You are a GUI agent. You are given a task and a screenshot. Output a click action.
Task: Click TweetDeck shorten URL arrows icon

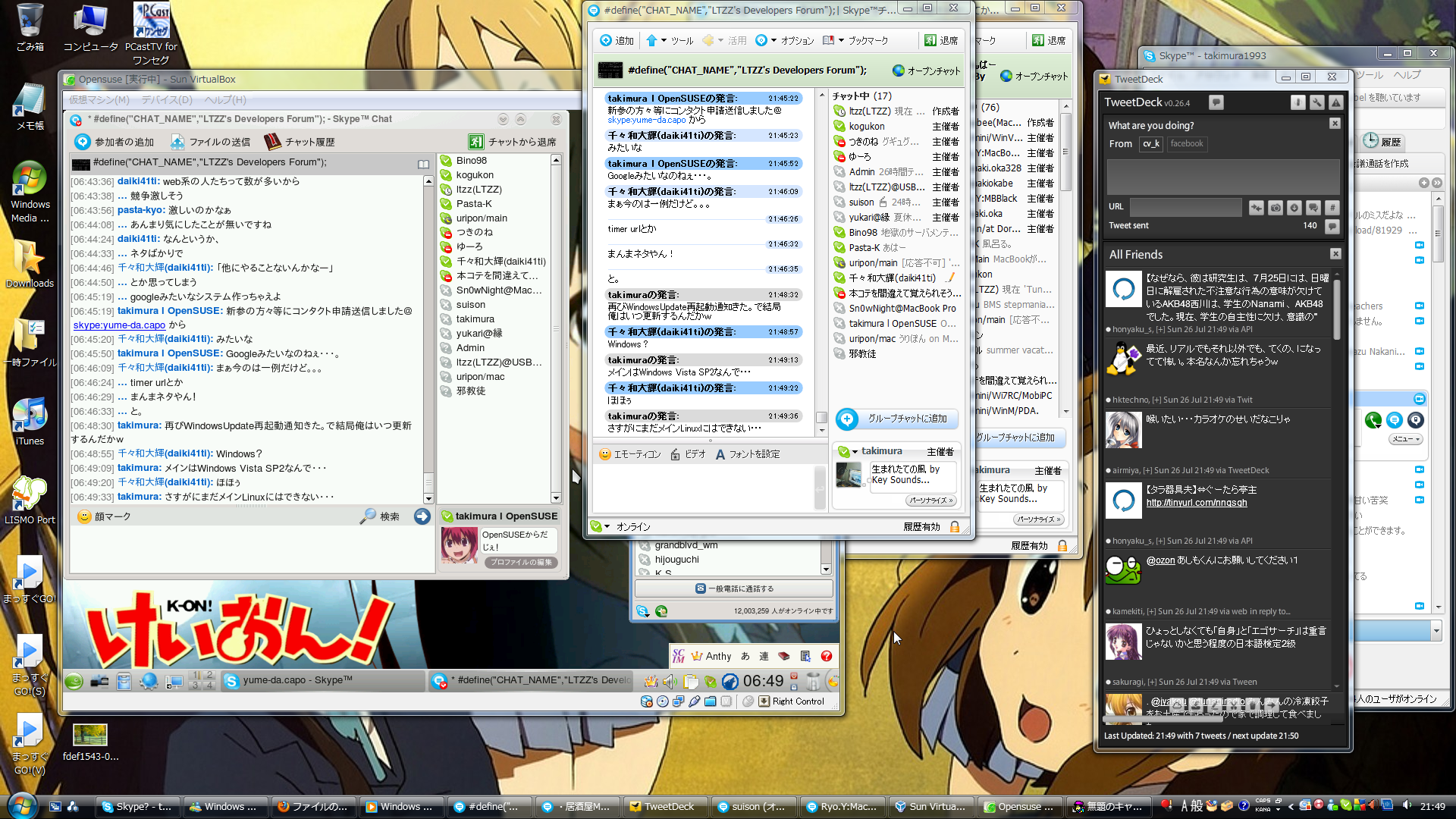pyautogui.click(x=1257, y=207)
